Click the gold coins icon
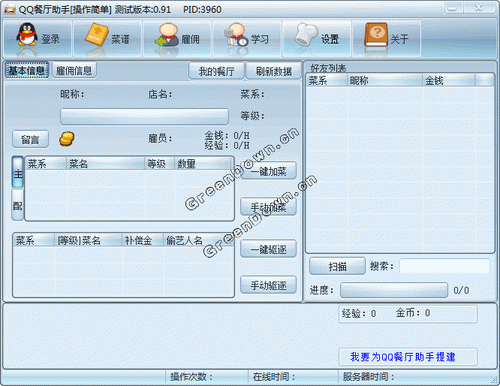 [x=67, y=139]
